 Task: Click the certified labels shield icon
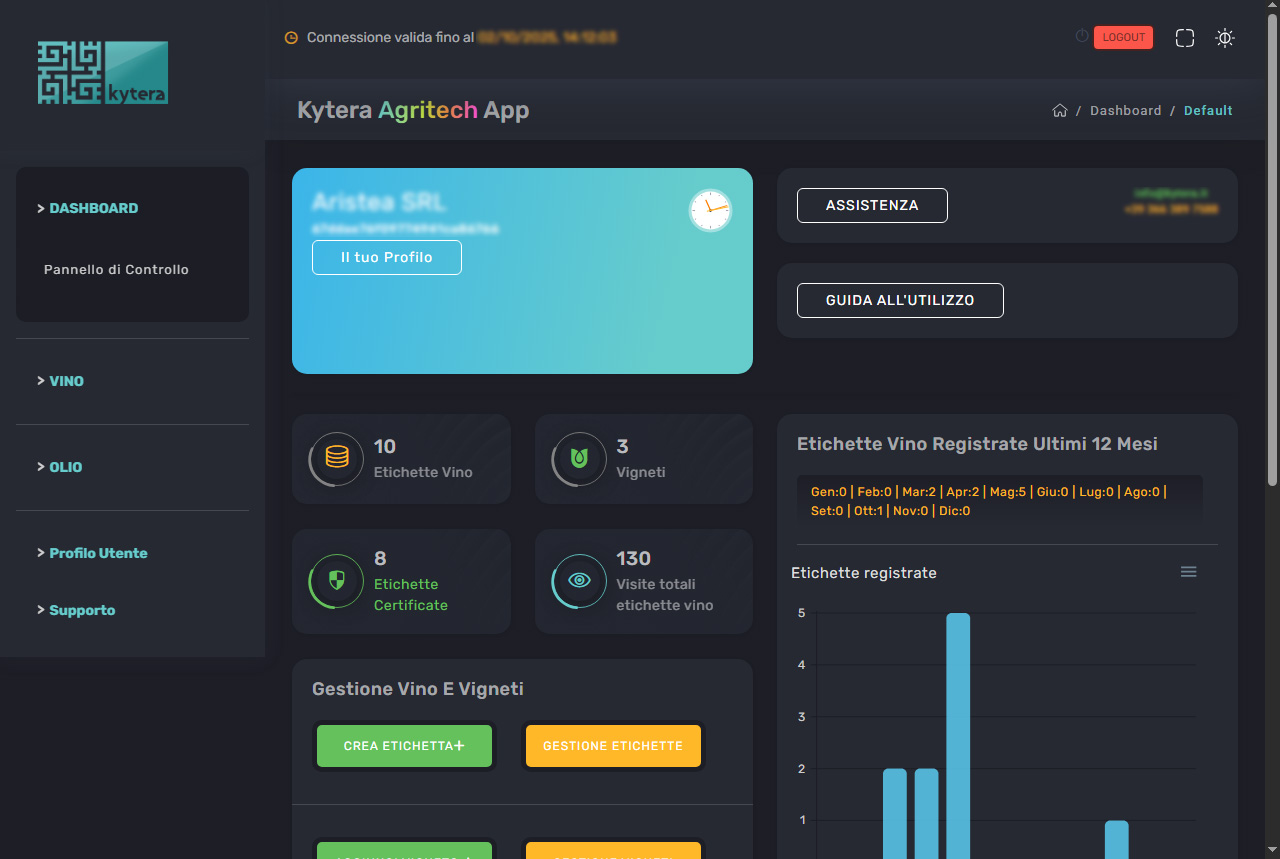tap(337, 581)
